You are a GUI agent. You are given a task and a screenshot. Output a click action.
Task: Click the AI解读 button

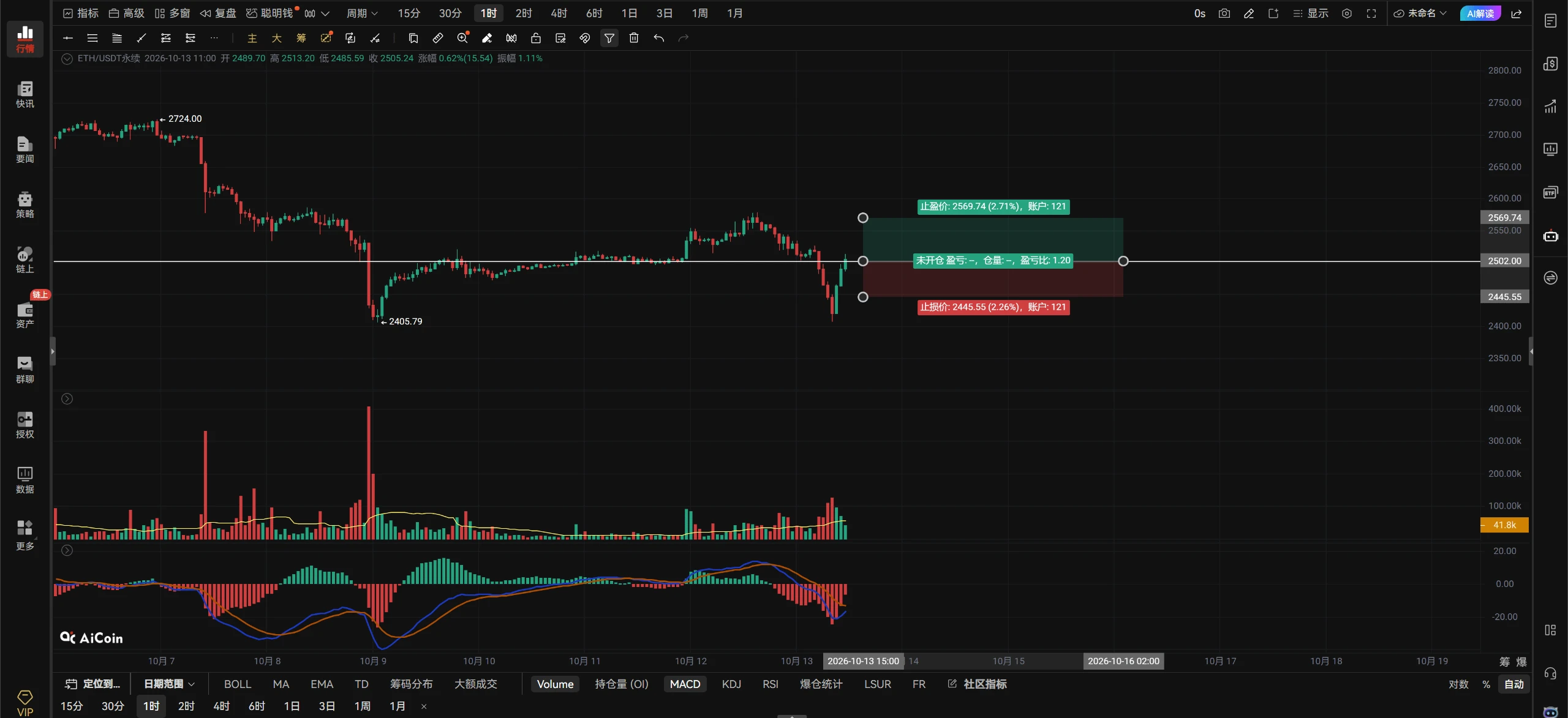[x=1480, y=13]
